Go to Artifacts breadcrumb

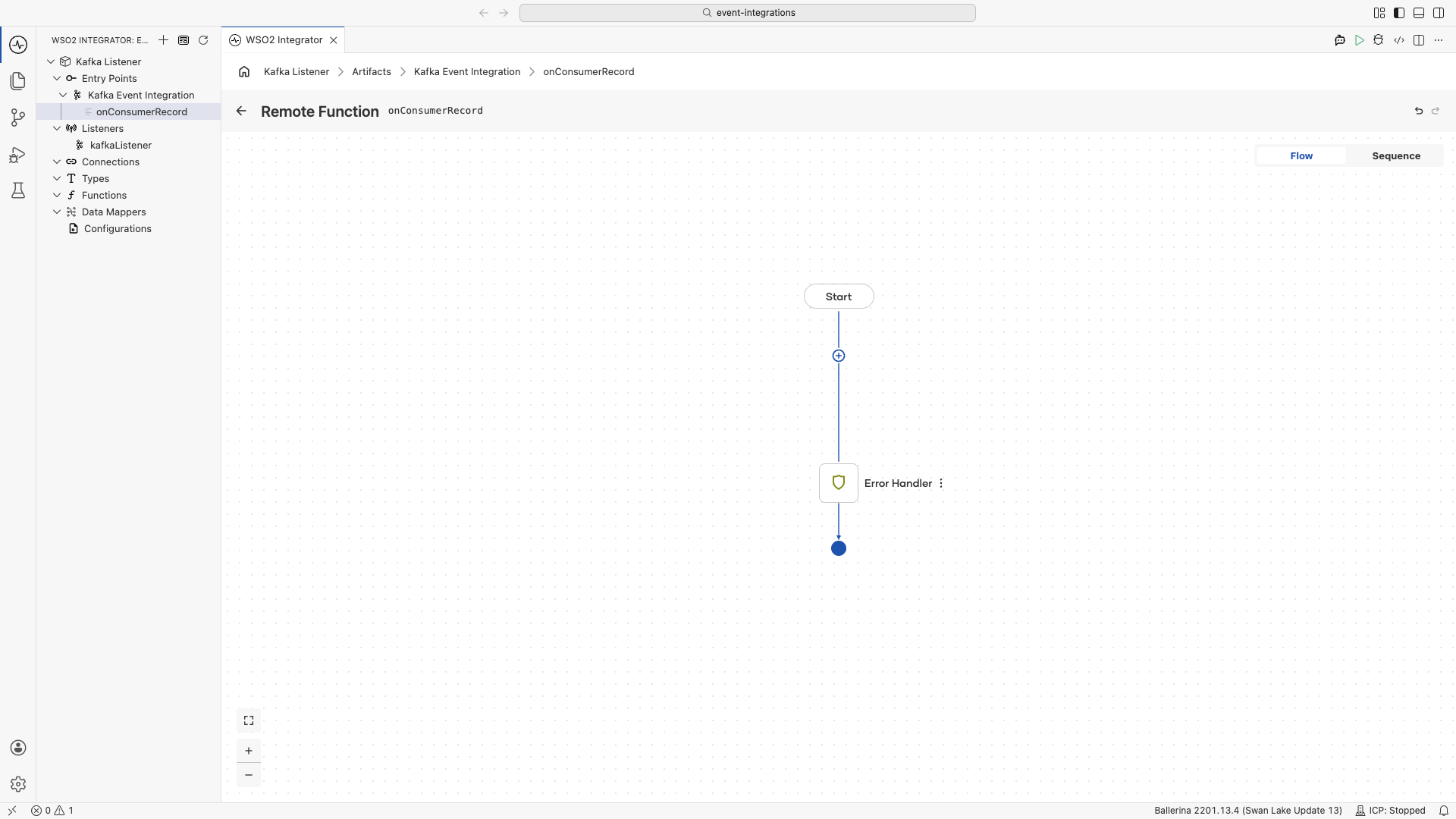pos(372,71)
